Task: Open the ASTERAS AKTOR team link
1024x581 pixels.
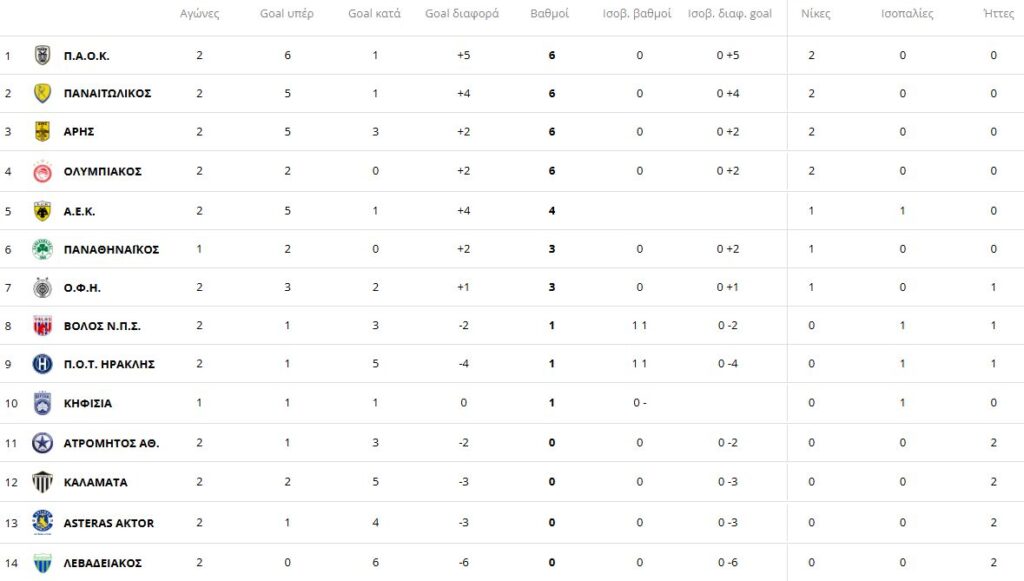Action: click(108, 523)
